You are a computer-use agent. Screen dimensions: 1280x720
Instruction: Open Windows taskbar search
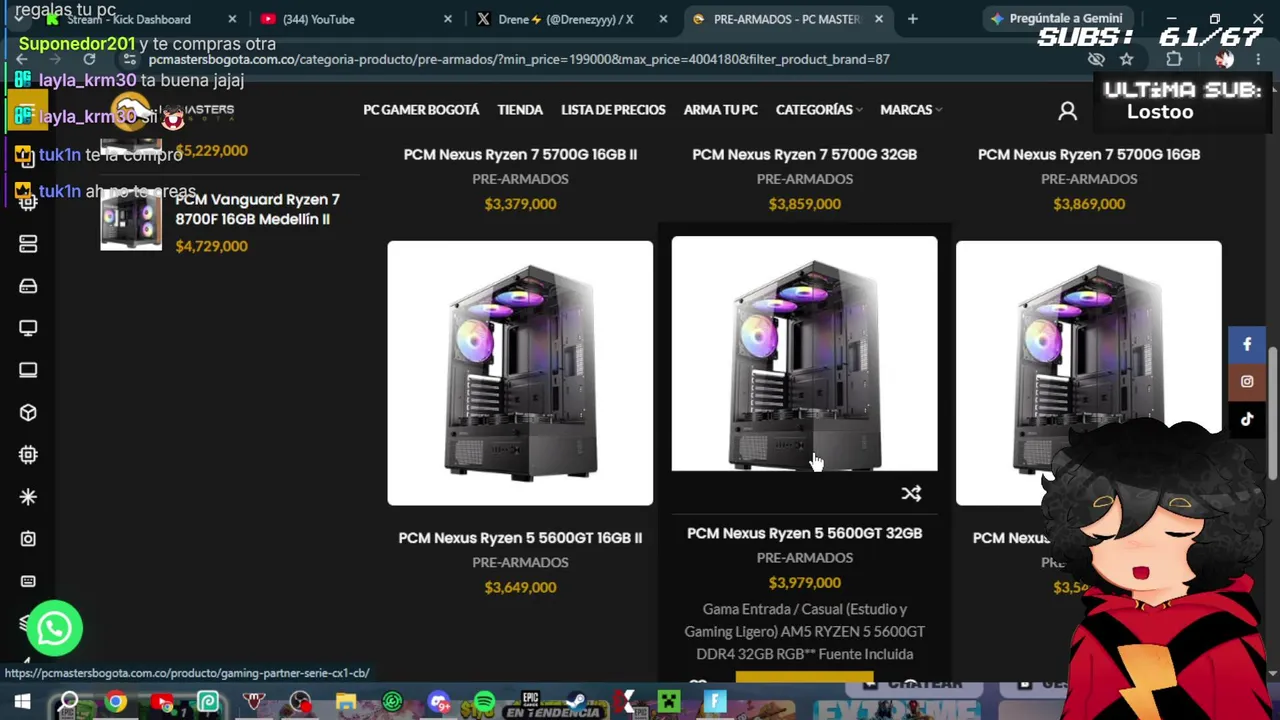[x=69, y=702]
